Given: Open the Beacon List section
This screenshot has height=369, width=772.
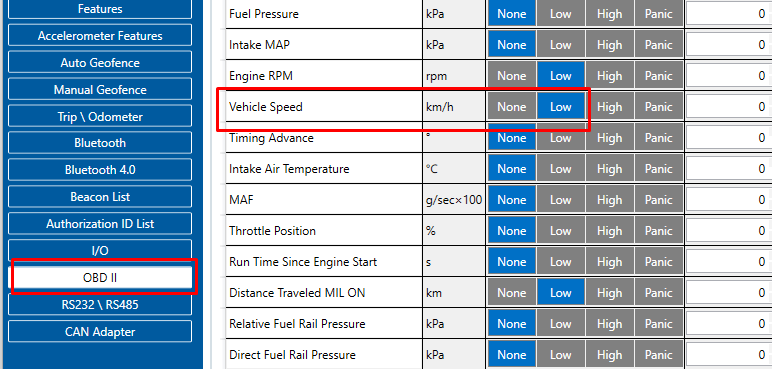Looking at the screenshot, I should point(100,197).
